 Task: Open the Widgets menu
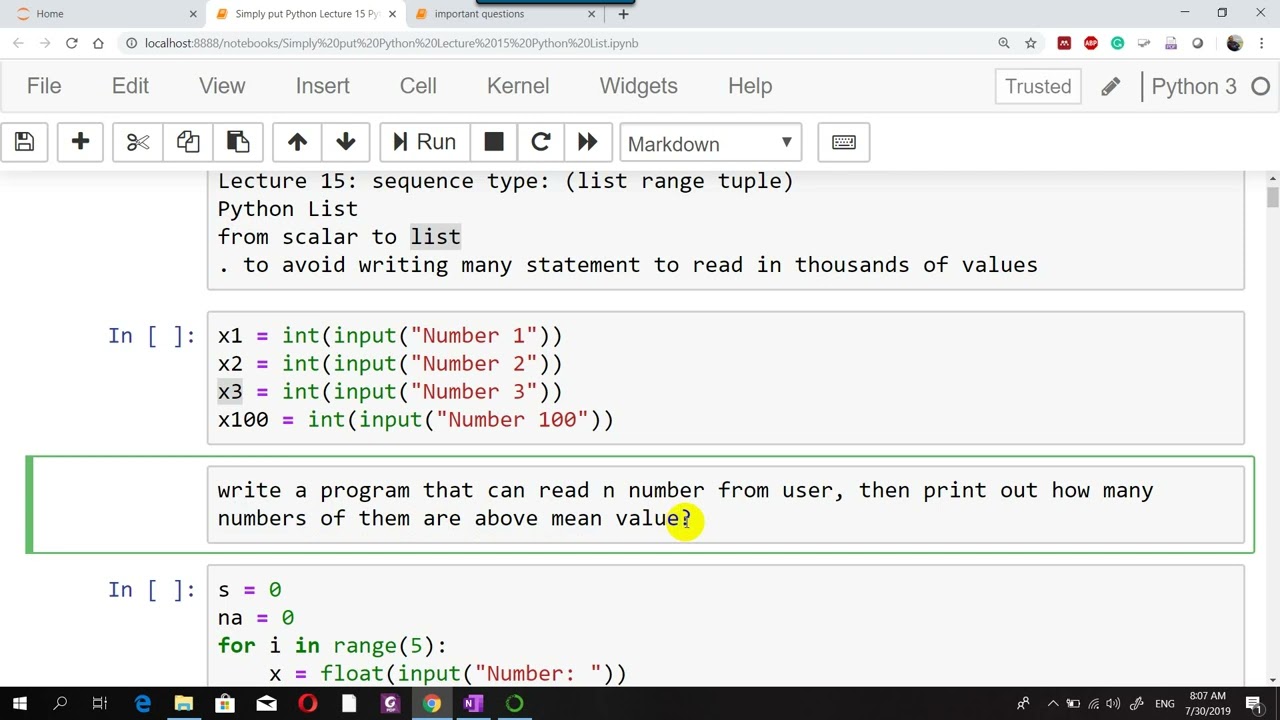[638, 86]
